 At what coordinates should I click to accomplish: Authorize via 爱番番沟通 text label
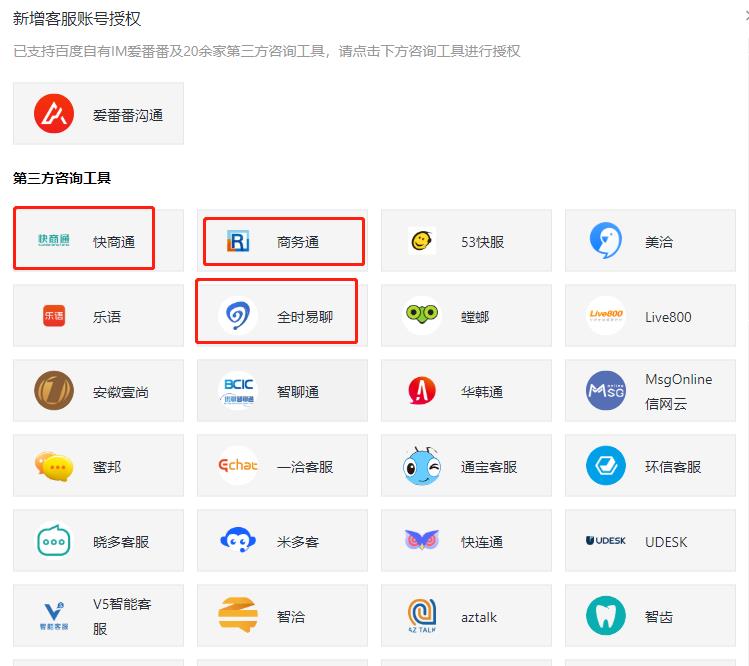tap(128, 115)
